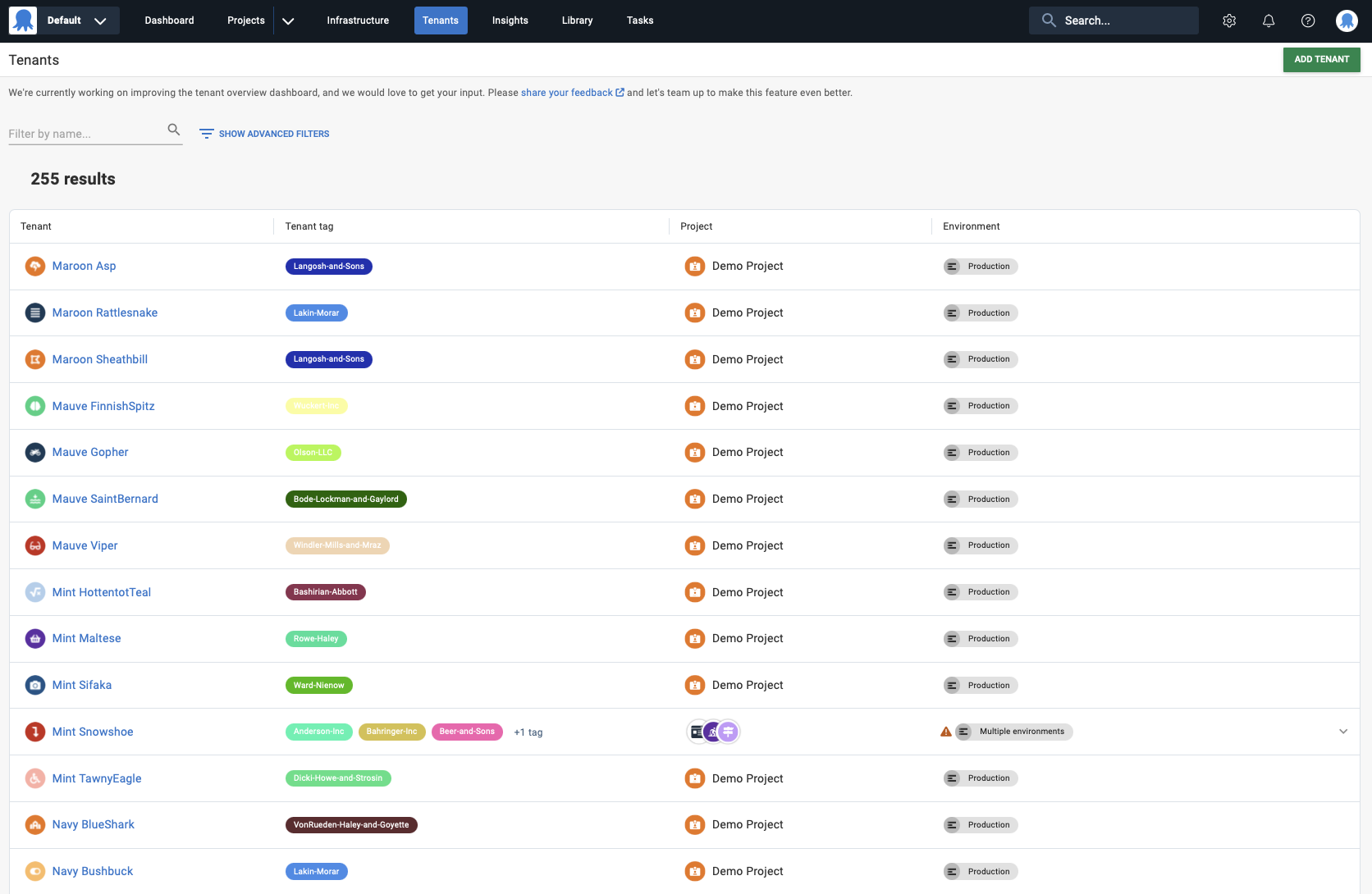This screenshot has width=1372, height=894.
Task: Open the user profile avatar icon
Action: click(1347, 20)
